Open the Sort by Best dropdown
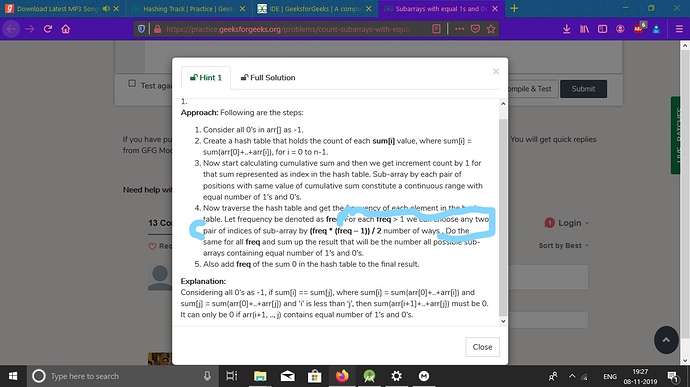This screenshot has height=387, width=690. tap(563, 246)
